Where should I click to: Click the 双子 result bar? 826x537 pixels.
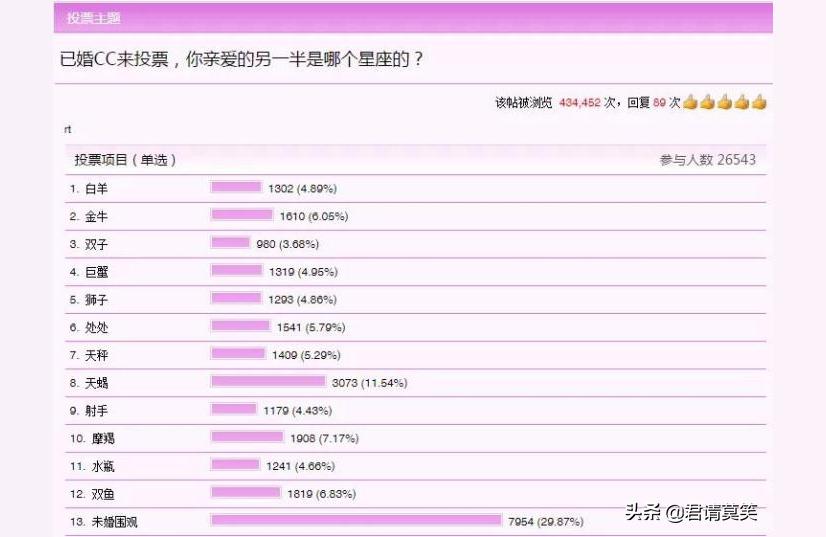[x=230, y=243]
